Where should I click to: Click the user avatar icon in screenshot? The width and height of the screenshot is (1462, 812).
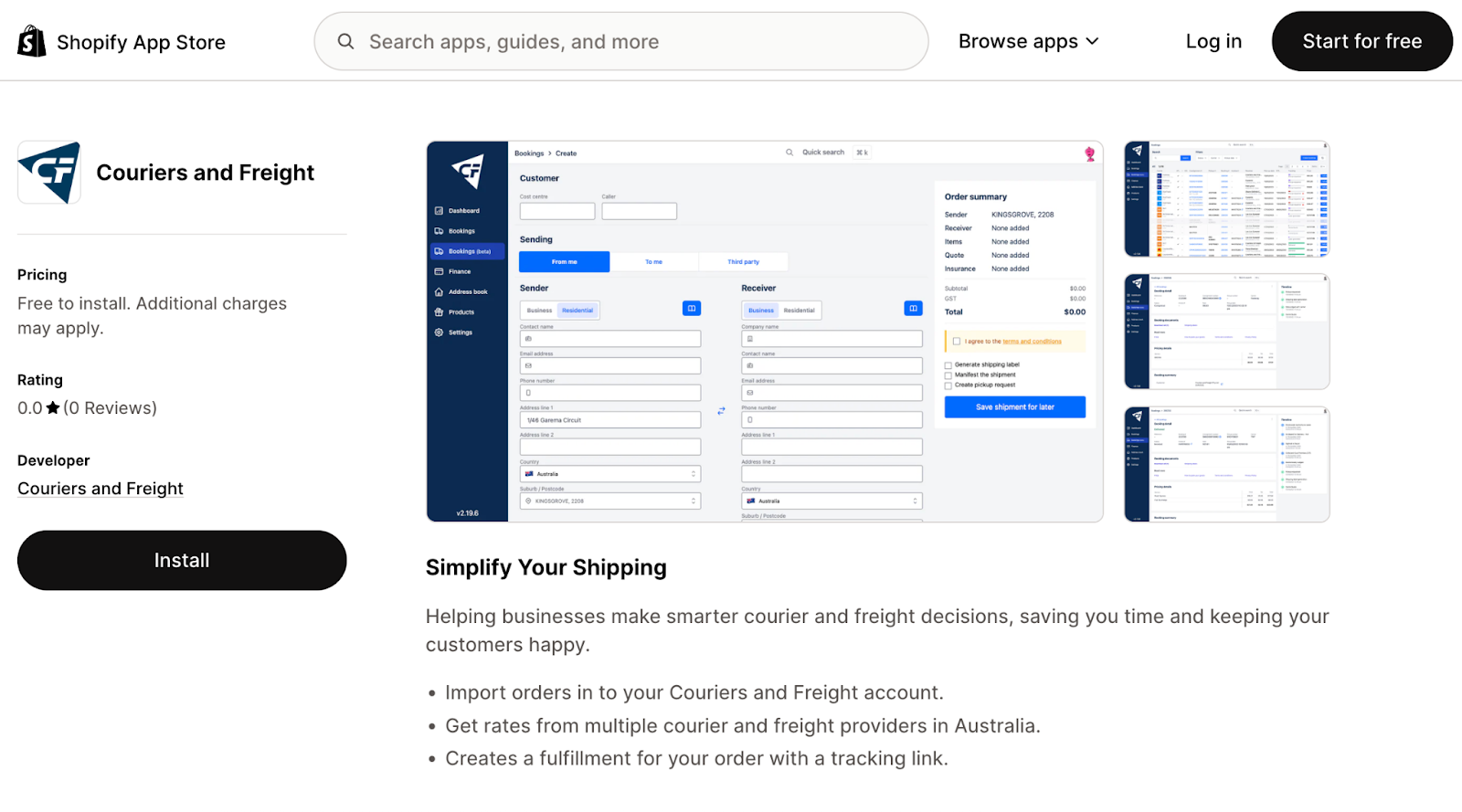[1089, 153]
